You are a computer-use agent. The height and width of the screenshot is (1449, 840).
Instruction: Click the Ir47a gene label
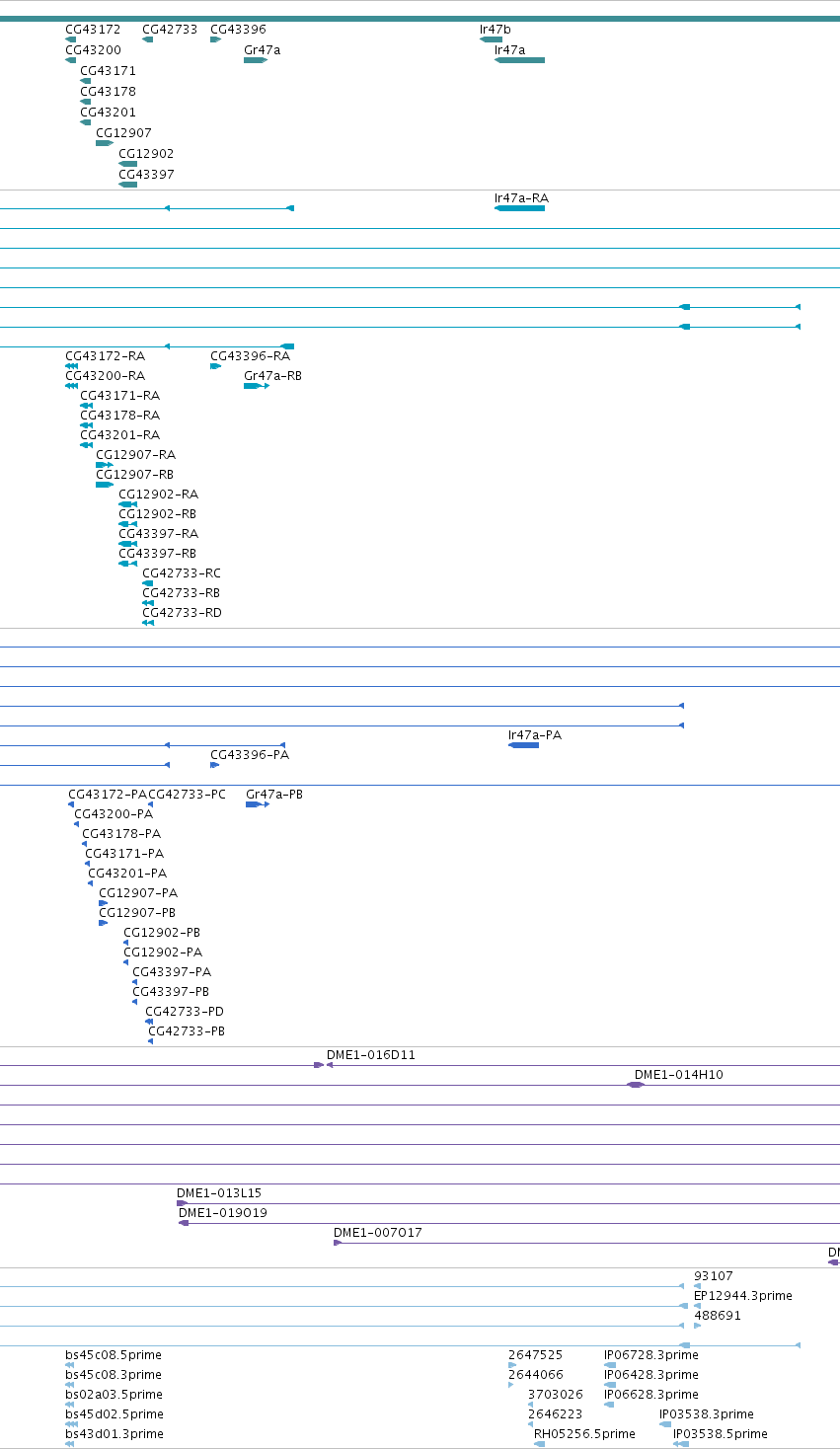(x=510, y=50)
